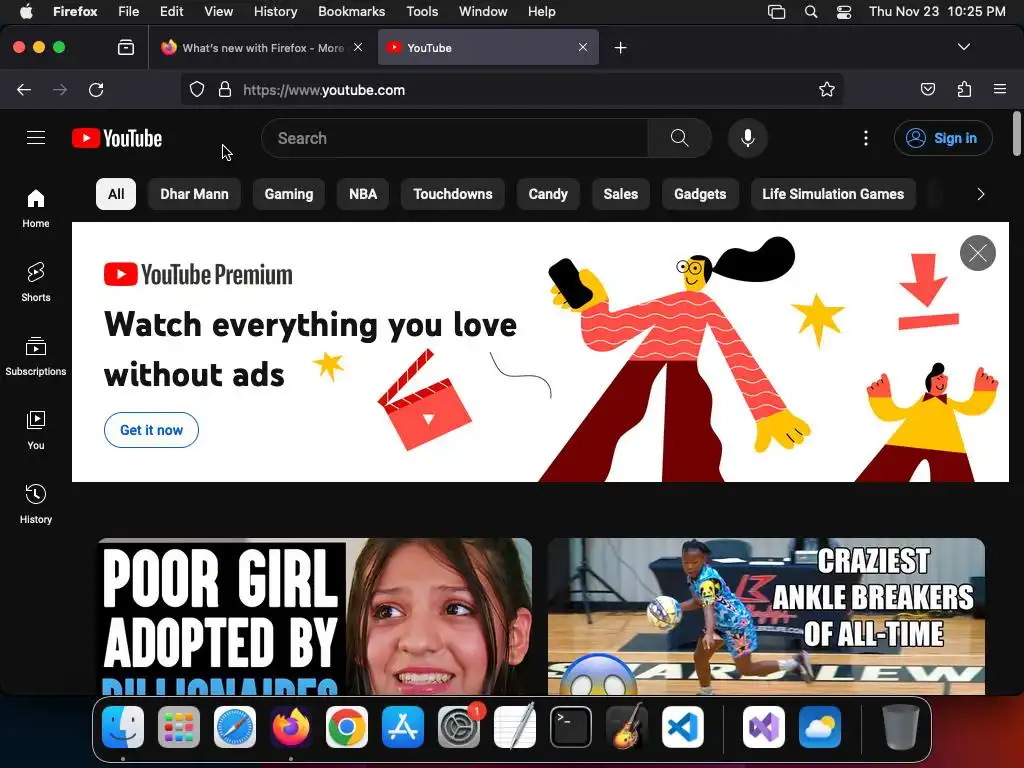Click Get it now button
Screen dimensions: 1024x768
(152, 430)
